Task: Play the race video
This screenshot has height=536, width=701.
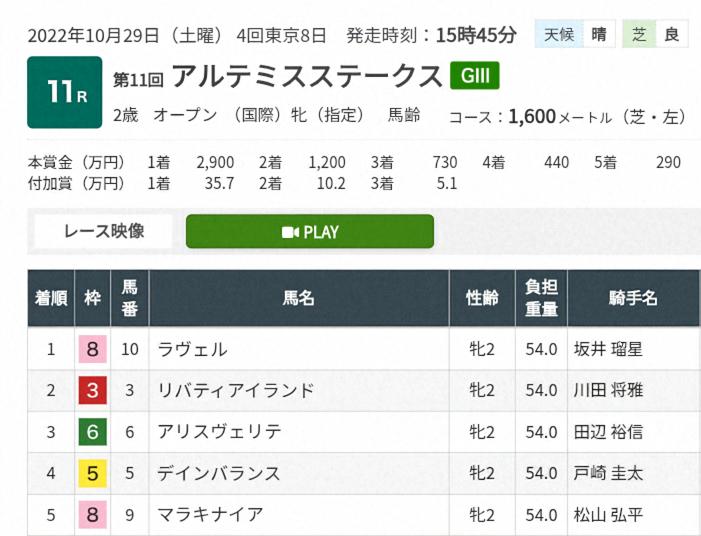Action: tap(310, 232)
